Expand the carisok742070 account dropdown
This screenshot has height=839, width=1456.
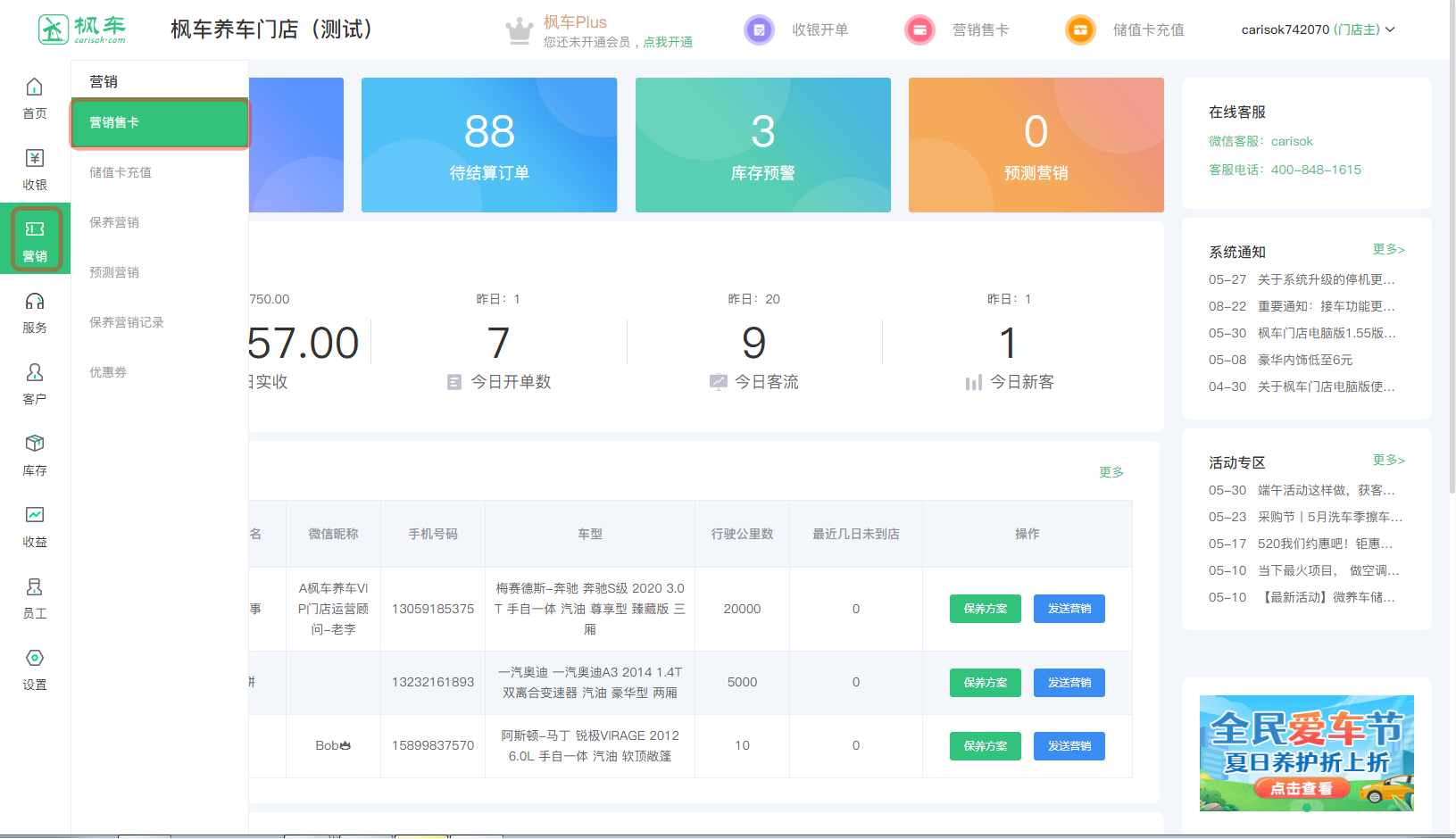(x=1318, y=29)
